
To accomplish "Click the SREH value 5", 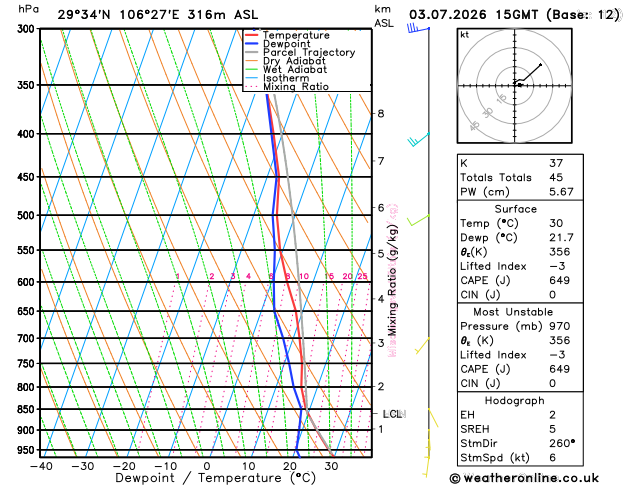I will coord(553,429).
